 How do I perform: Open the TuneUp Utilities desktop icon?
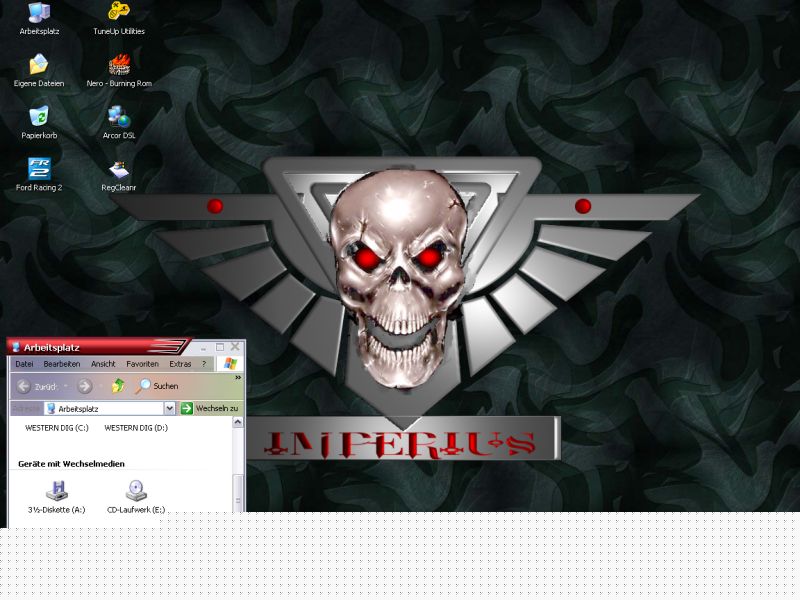[x=119, y=19]
